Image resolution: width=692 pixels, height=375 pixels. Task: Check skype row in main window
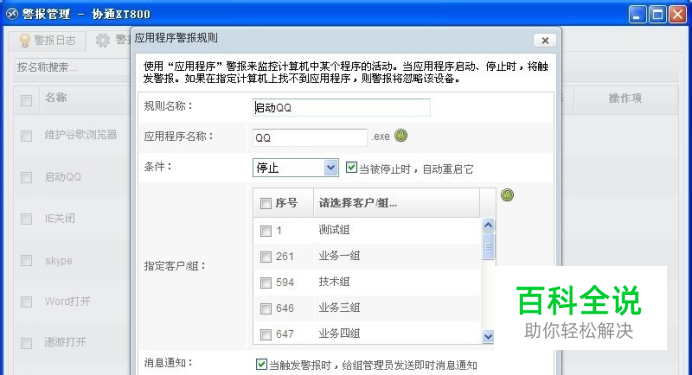point(26,260)
